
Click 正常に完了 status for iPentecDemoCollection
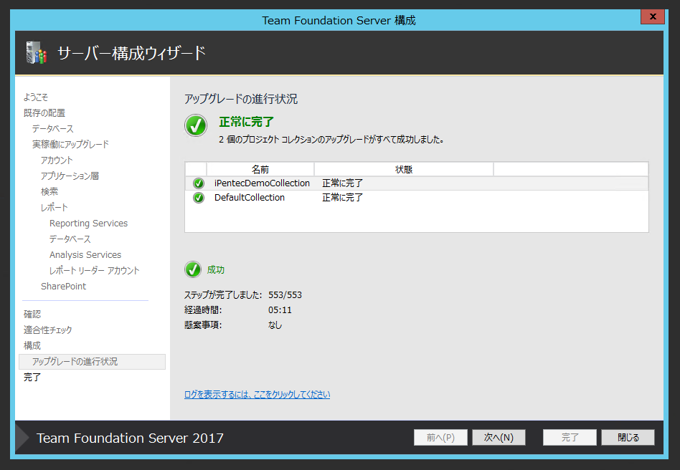coord(342,183)
